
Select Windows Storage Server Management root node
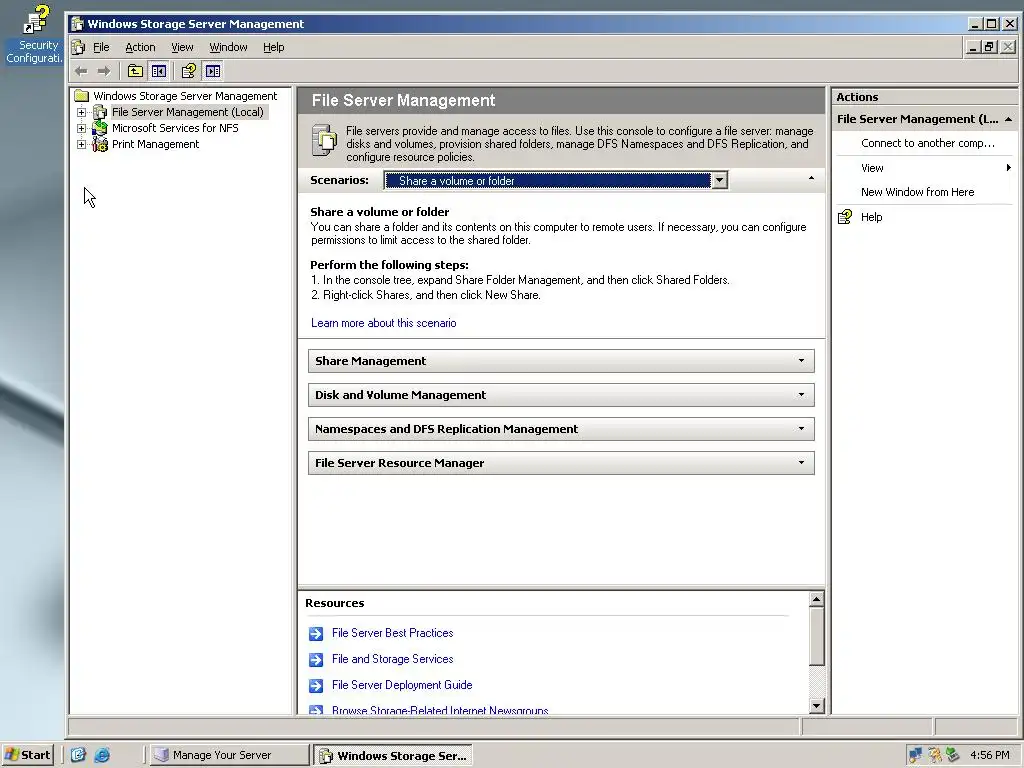(185, 96)
